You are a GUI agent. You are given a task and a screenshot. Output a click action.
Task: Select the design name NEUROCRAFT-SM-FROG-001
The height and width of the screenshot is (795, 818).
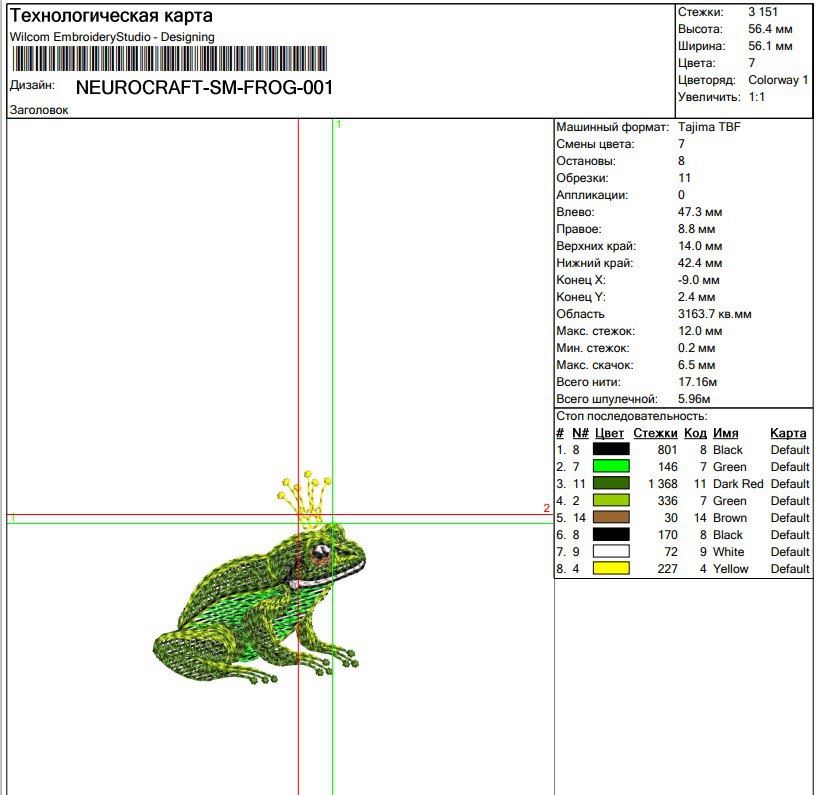click(x=204, y=88)
